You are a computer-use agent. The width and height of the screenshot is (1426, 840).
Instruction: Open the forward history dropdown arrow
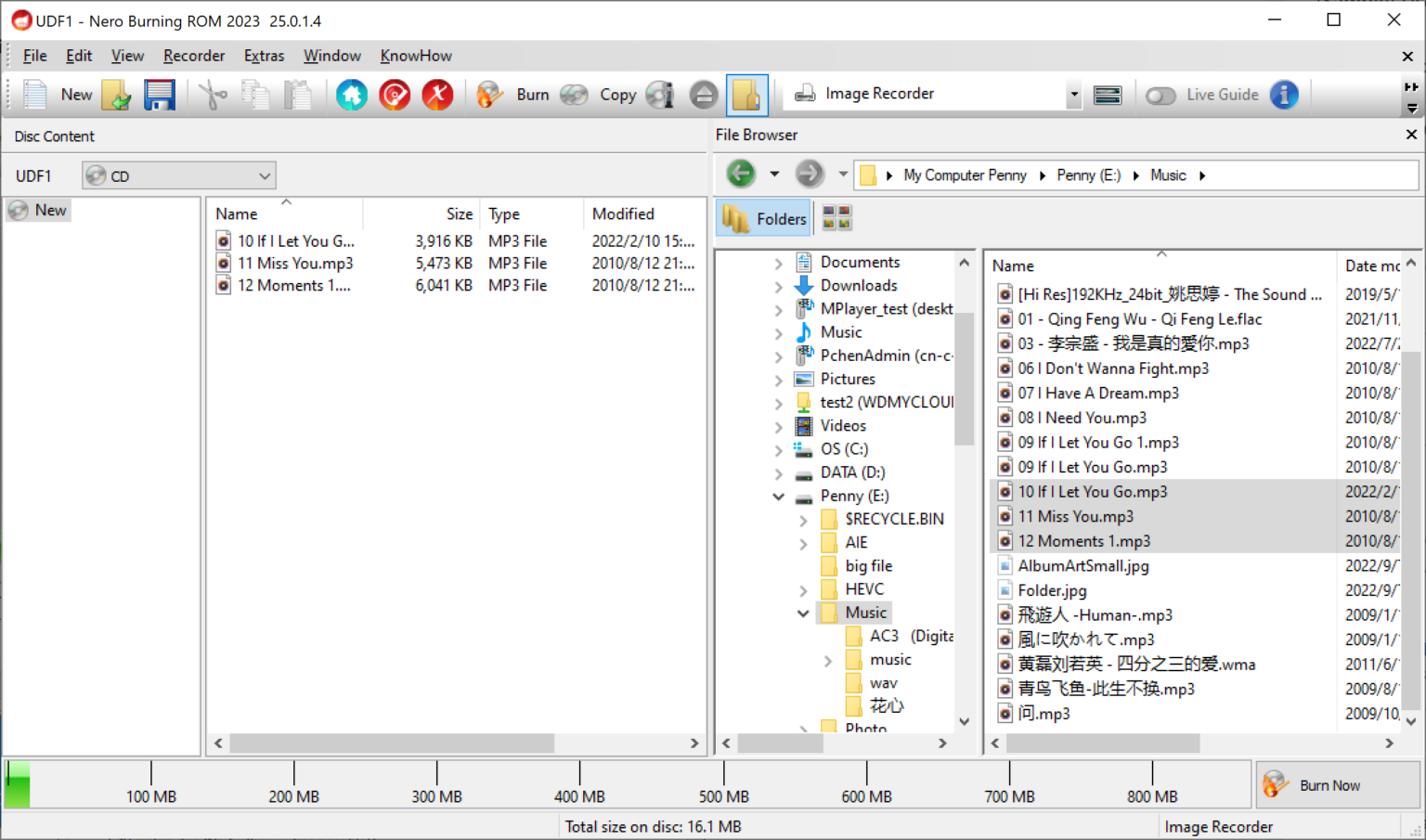[843, 174]
